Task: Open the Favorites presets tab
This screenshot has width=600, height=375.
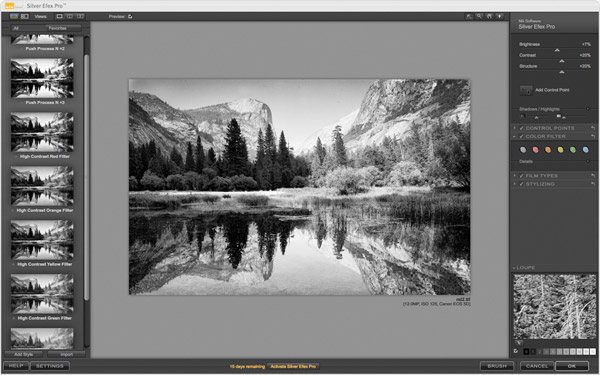Action: point(57,28)
